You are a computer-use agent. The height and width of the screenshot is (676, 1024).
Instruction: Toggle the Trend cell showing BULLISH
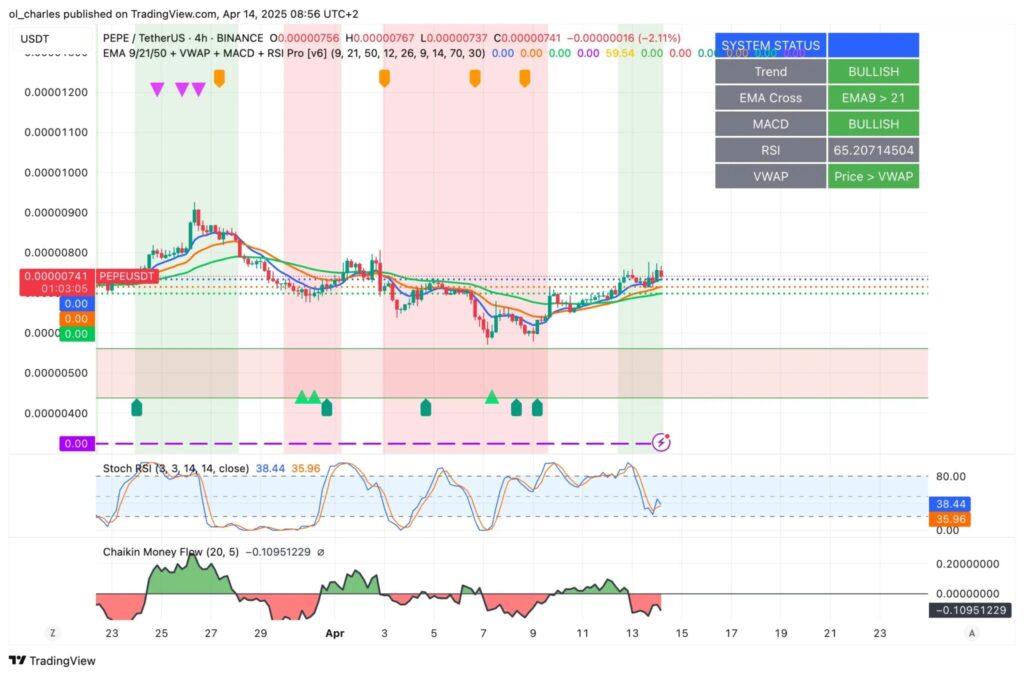(x=873, y=71)
